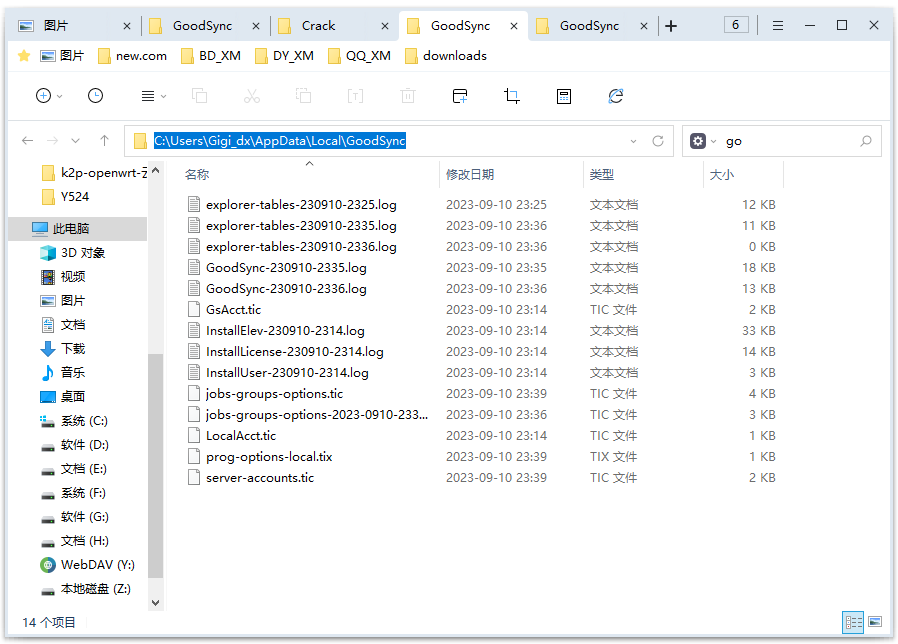Open address bar history dropdown
This screenshot has height=644, width=898.
click(633, 141)
